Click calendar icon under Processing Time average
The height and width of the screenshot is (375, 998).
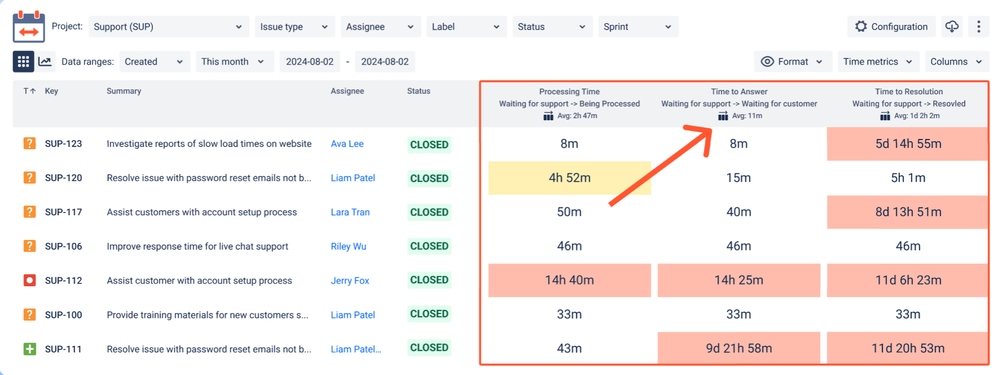[x=548, y=116]
